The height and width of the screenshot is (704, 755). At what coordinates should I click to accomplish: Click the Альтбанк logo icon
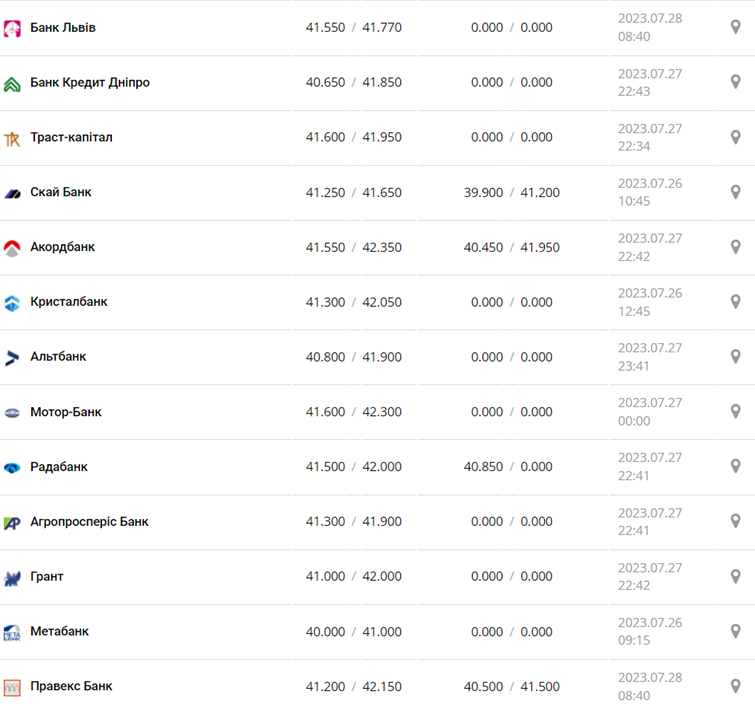(x=12, y=358)
